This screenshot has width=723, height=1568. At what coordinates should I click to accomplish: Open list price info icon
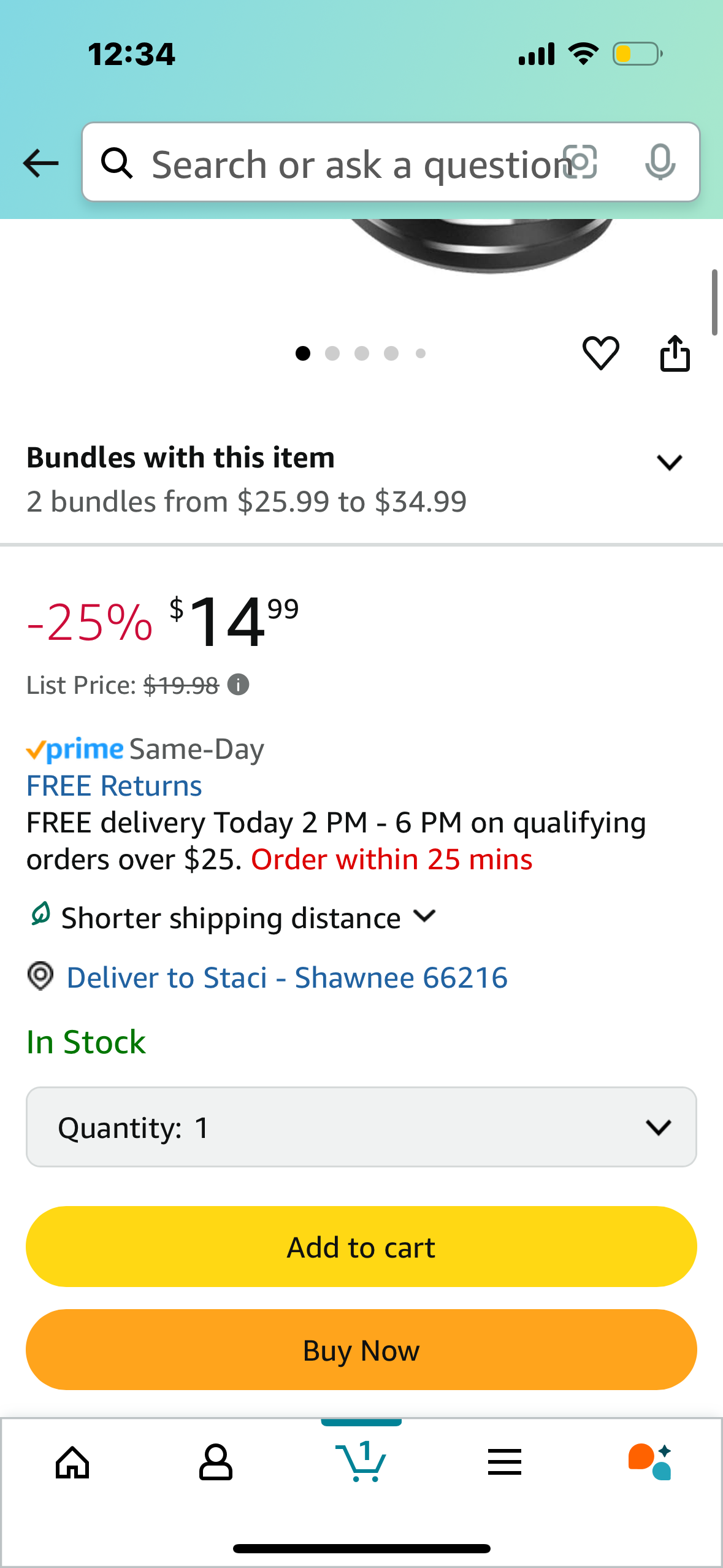[x=238, y=684]
